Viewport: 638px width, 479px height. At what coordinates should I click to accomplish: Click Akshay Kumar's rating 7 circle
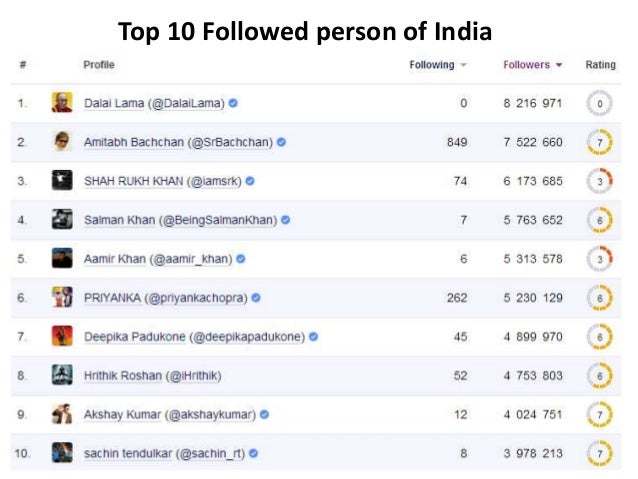tap(600, 414)
